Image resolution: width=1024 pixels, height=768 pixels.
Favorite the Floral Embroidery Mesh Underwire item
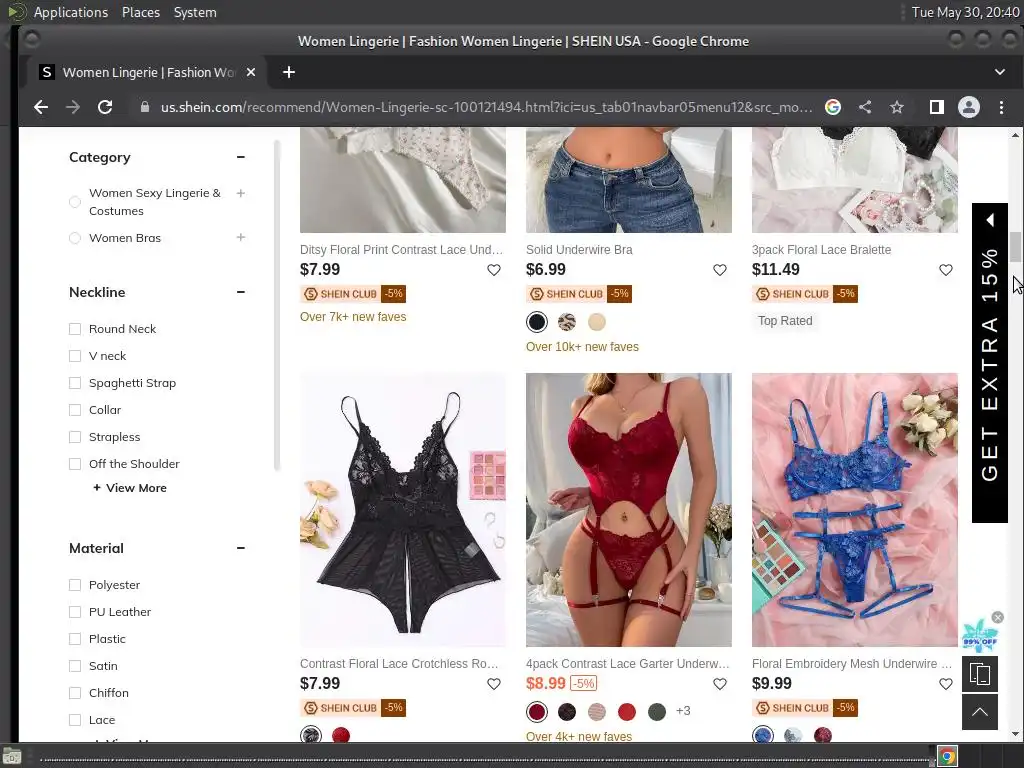point(946,684)
